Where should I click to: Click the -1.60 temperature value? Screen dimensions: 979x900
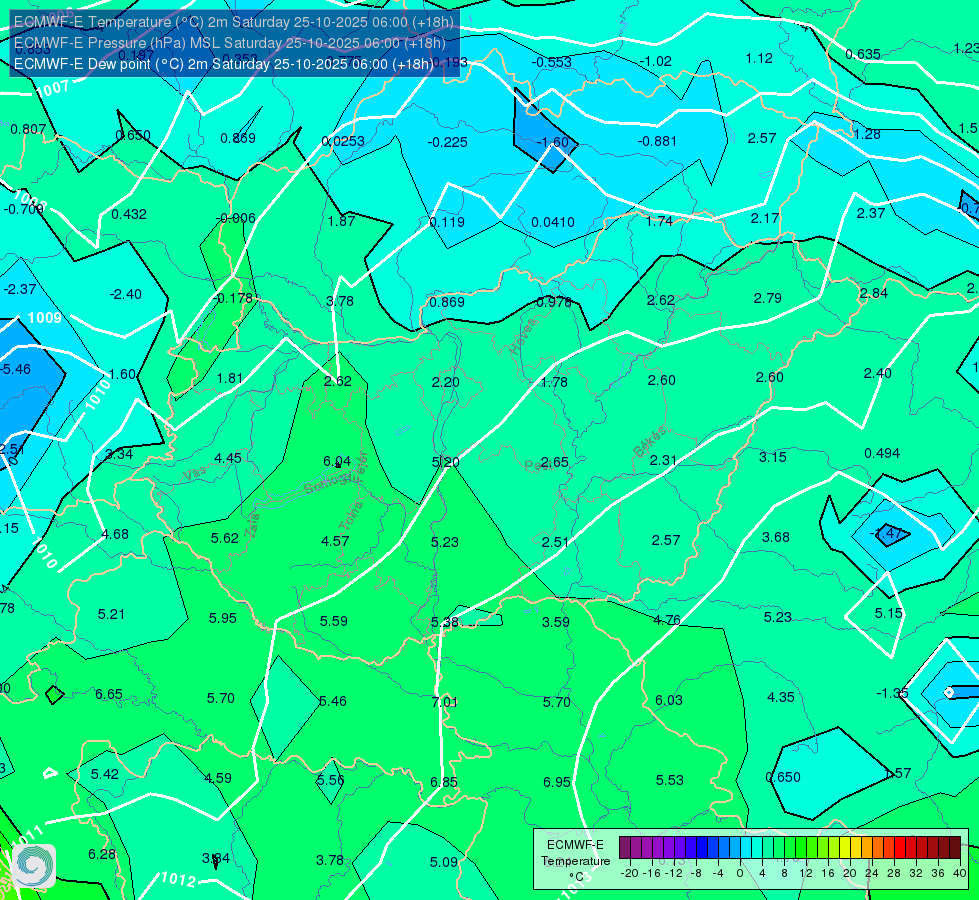coord(553,142)
